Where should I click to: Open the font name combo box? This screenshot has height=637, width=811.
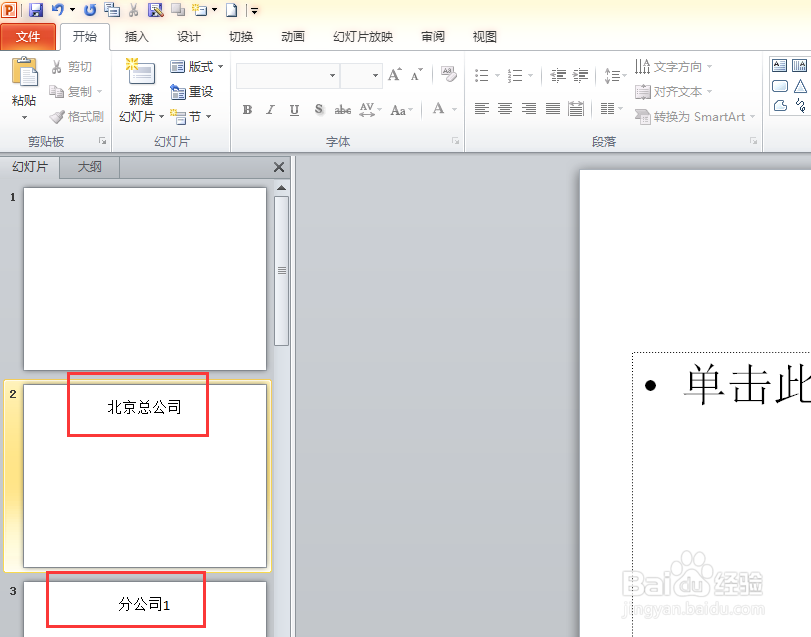pos(288,75)
